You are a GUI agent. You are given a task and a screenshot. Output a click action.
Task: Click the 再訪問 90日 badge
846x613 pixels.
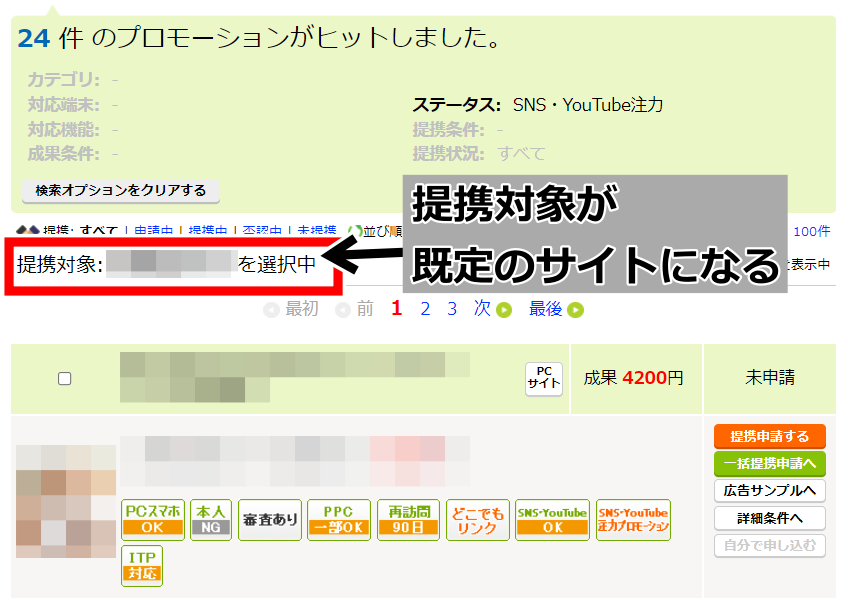point(407,520)
